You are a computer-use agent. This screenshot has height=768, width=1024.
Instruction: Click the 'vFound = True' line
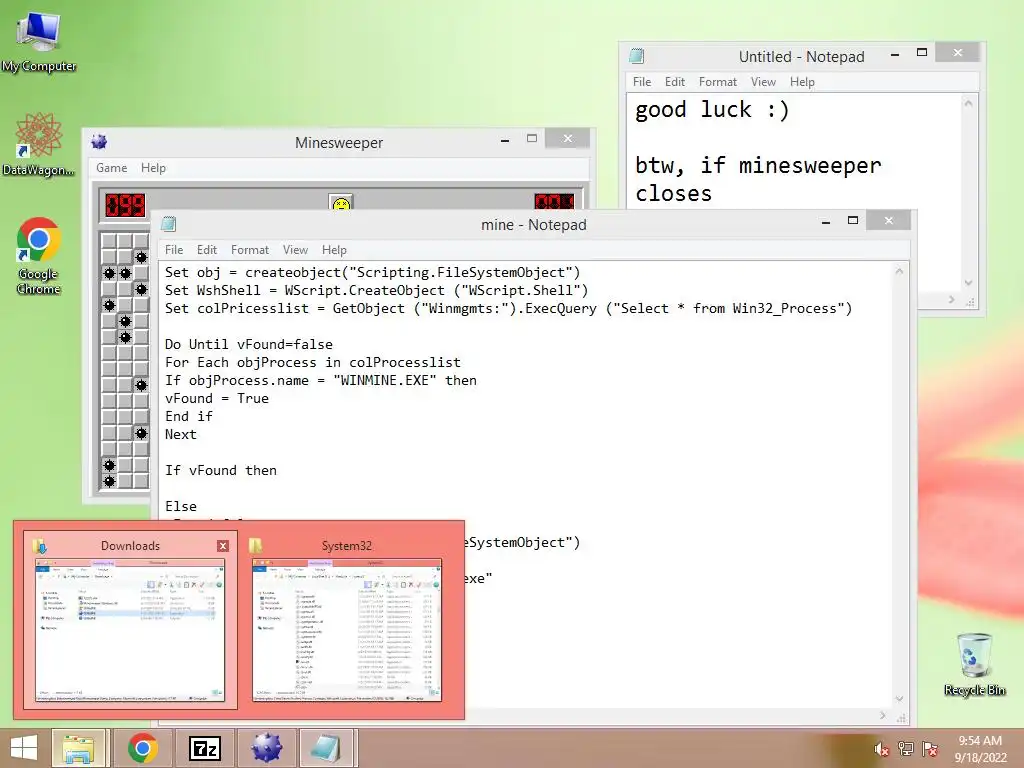click(217, 398)
